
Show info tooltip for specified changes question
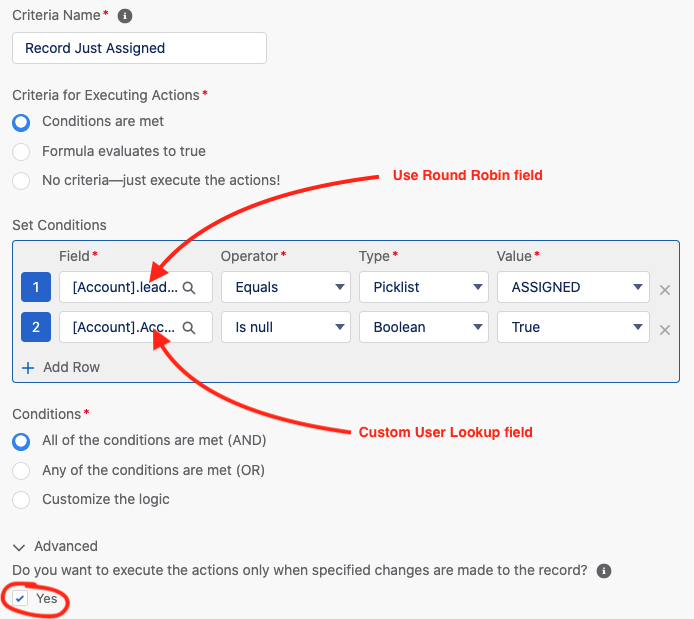point(604,571)
